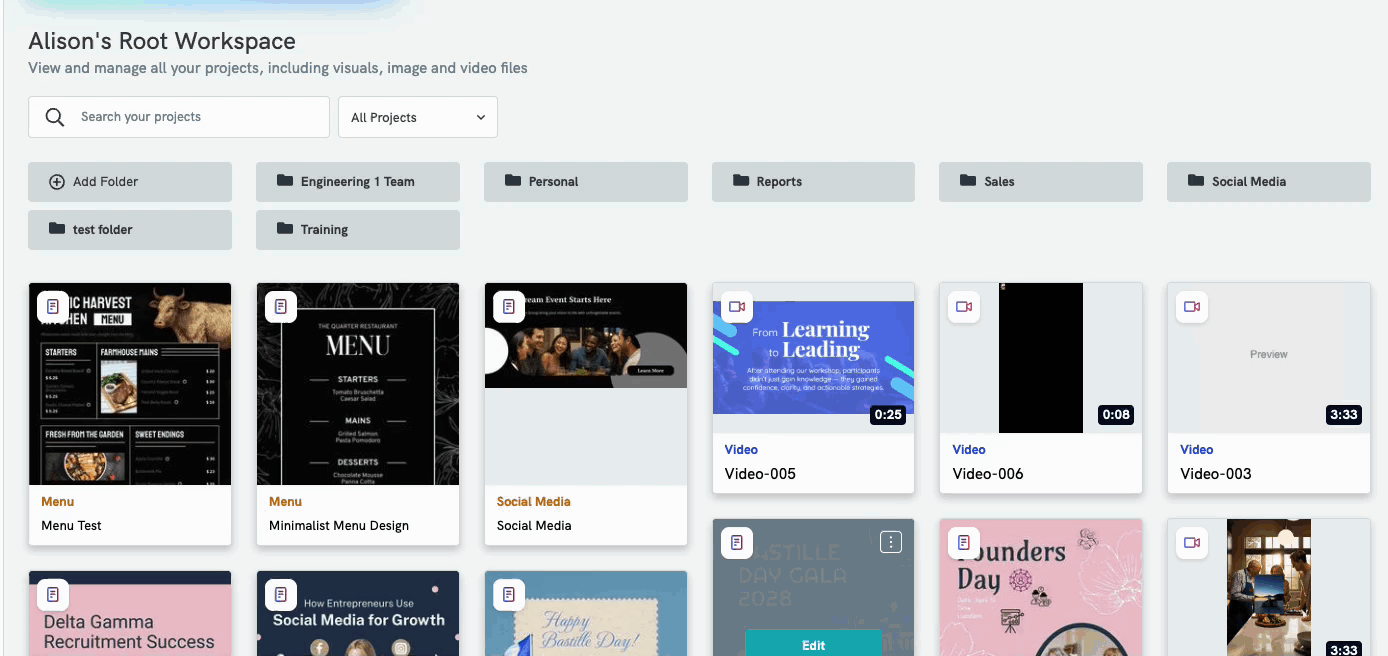Click document icon on Happy Bastille Day card

point(509,594)
